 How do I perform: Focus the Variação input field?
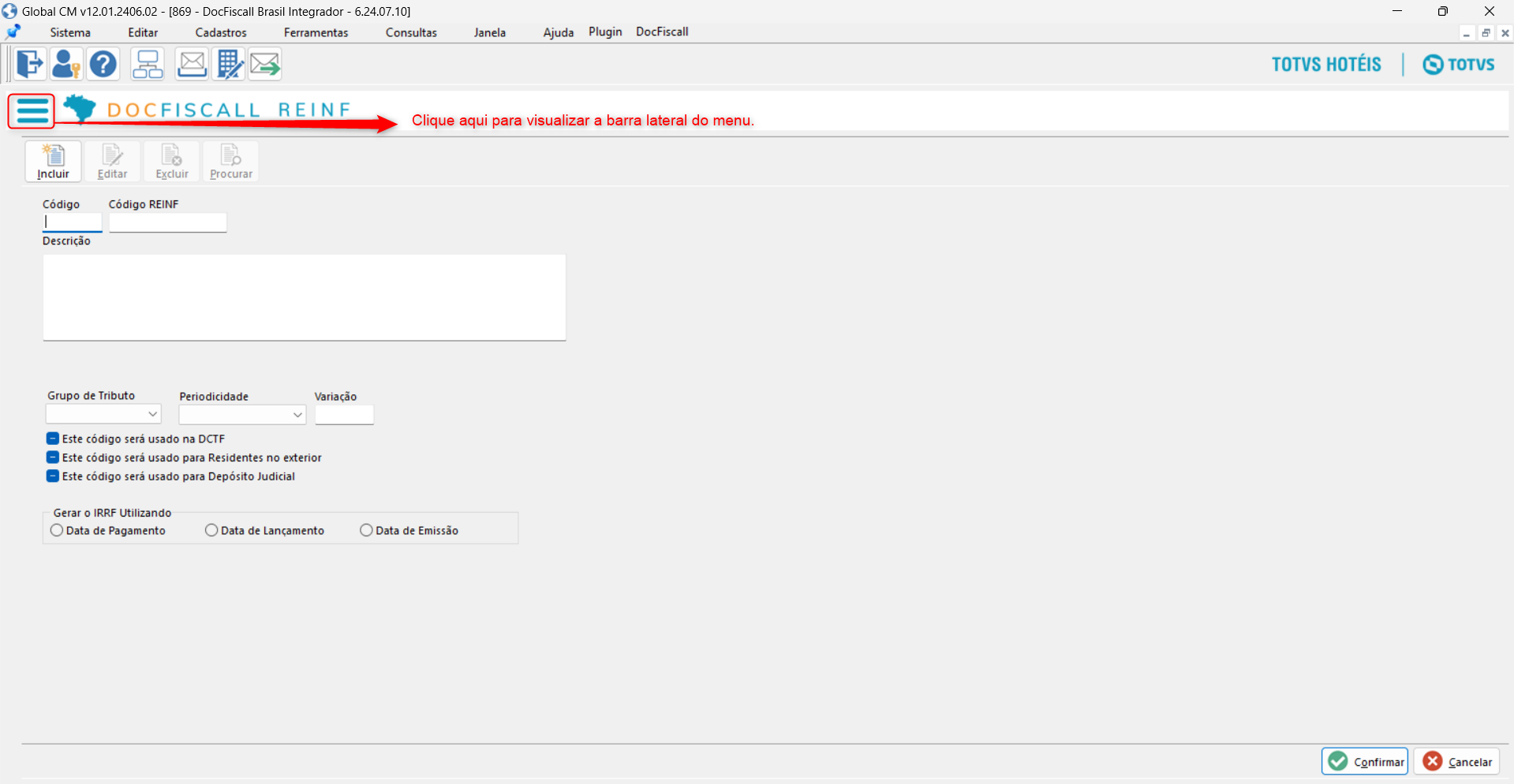[x=344, y=415]
